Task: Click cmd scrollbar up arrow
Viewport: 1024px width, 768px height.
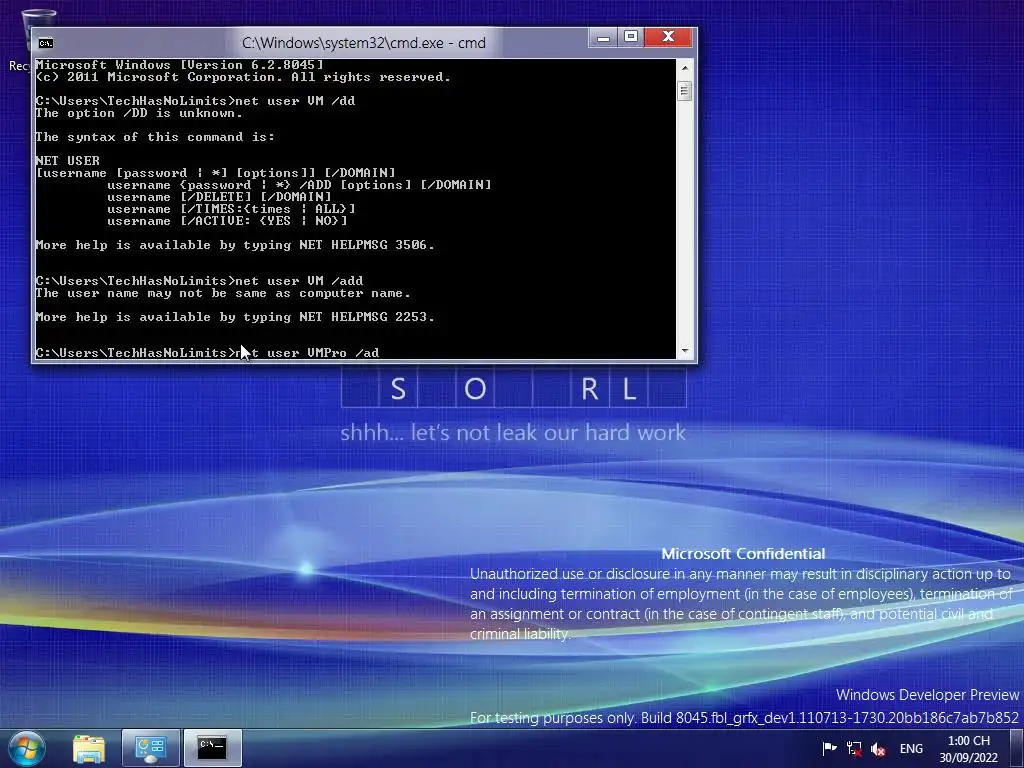Action: 684,67
